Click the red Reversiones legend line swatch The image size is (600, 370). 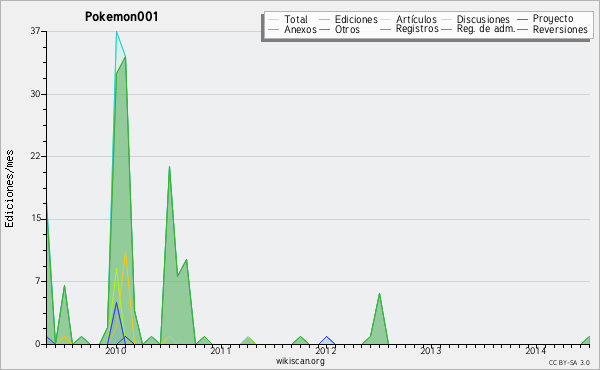pos(523,29)
